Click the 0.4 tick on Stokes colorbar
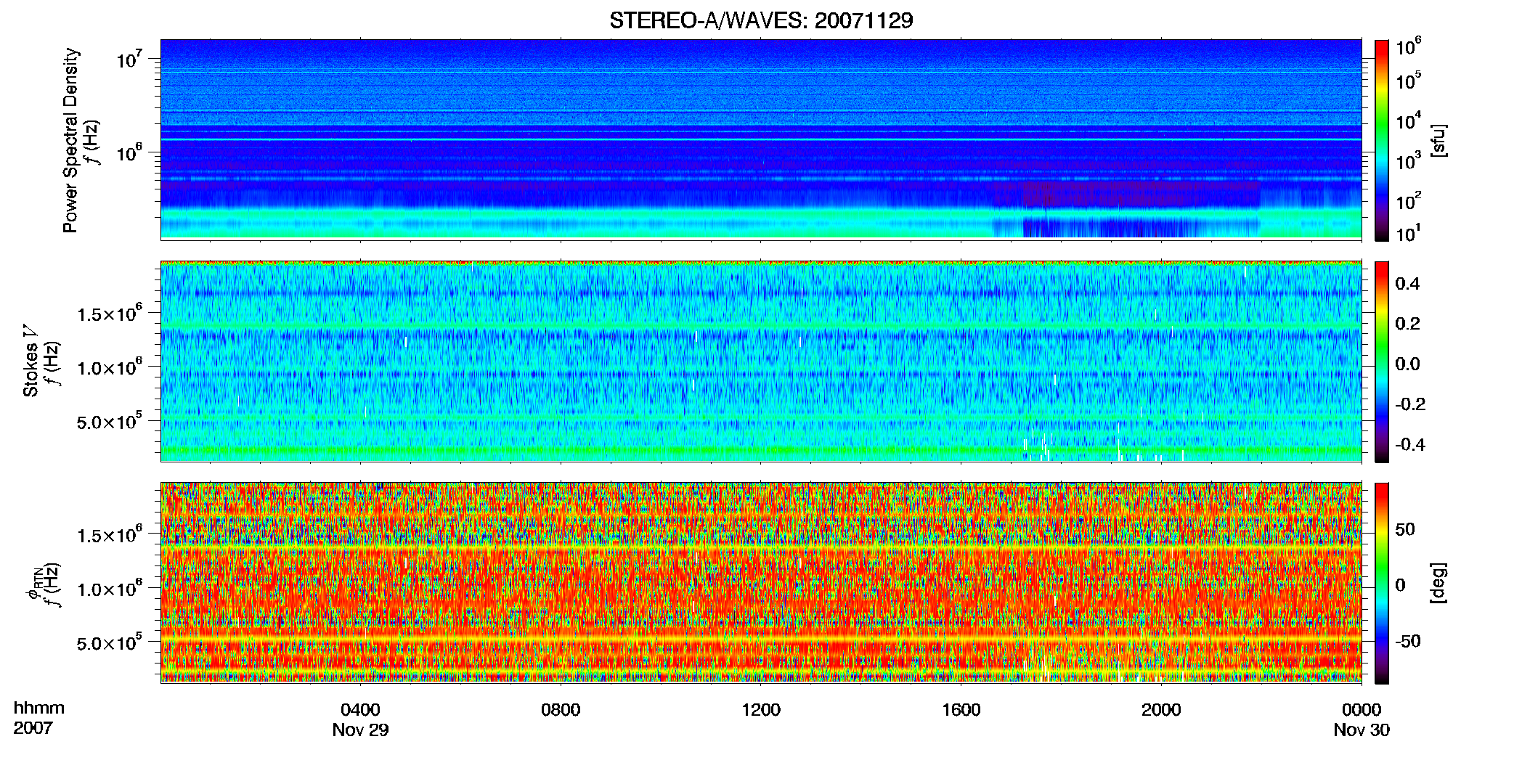This screenshot has width=1522, height=784. [x=1407, y=284]
